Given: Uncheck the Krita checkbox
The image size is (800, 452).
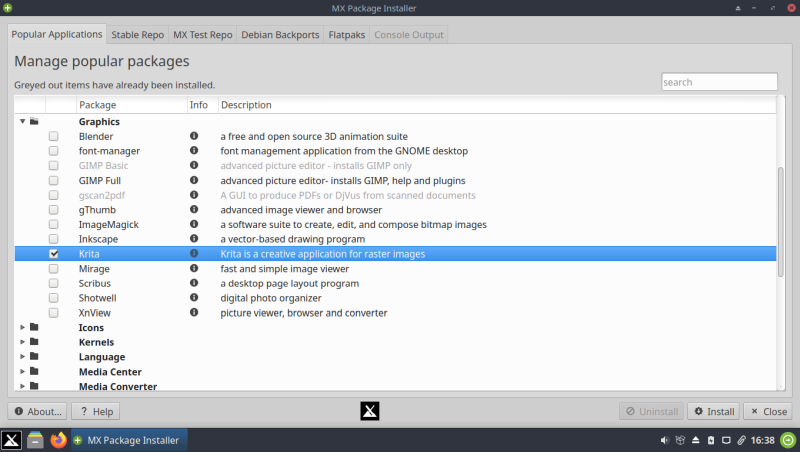Looking at the screenshot, I should tap(54, 254).
